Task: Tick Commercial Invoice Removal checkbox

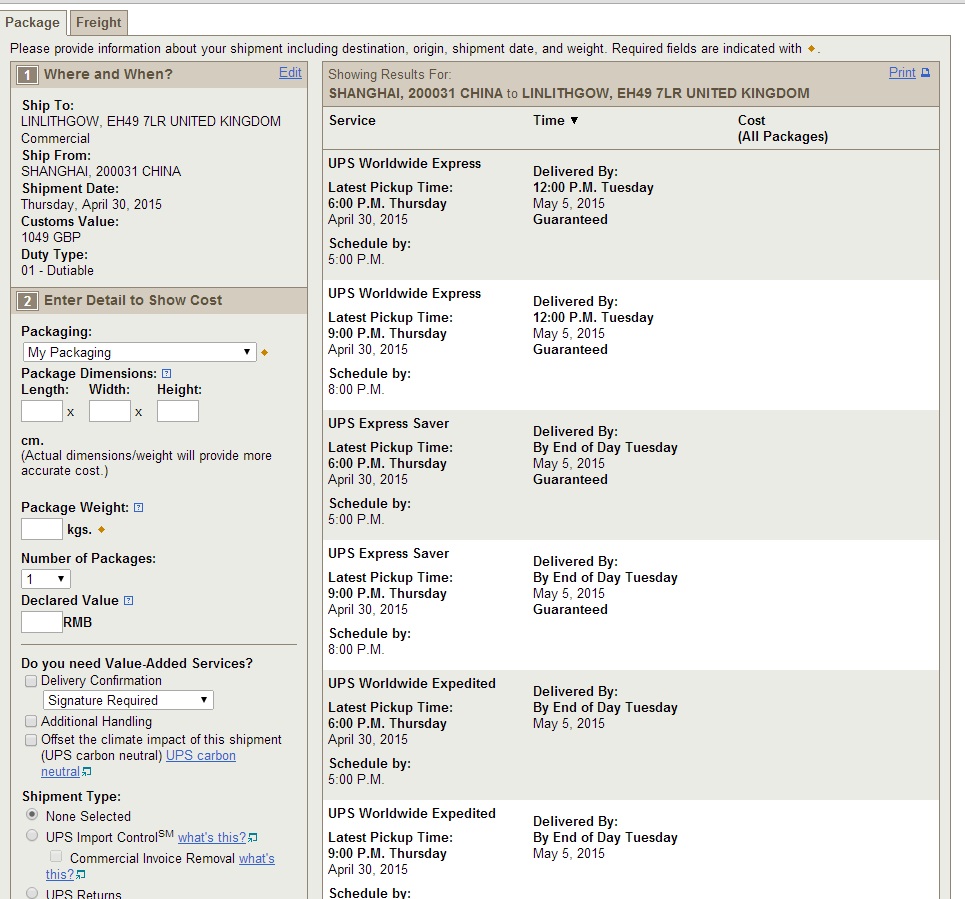Action: 56,857
